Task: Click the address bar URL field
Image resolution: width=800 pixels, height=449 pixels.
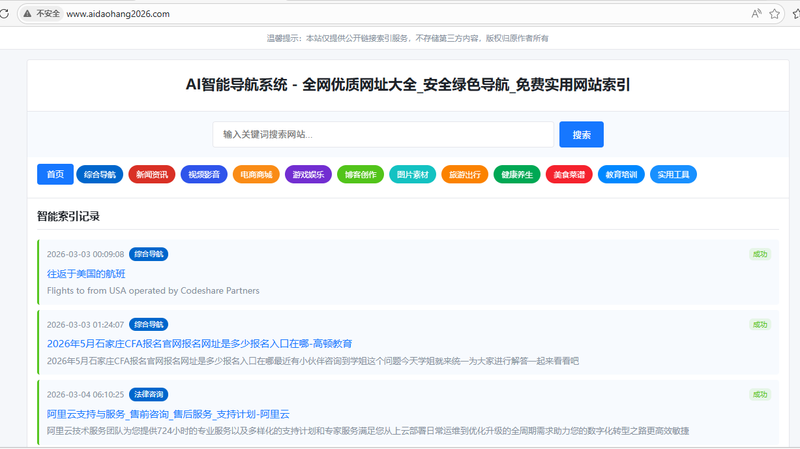Action: point(300,14)
